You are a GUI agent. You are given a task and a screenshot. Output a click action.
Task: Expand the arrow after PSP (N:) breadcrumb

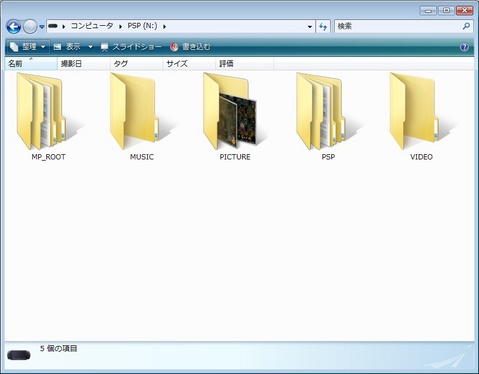coord(165,26)
